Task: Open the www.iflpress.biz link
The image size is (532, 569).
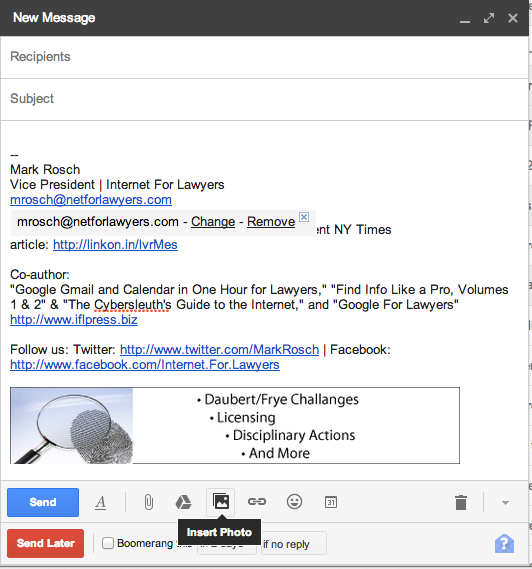Action: (x=74, y=320)
